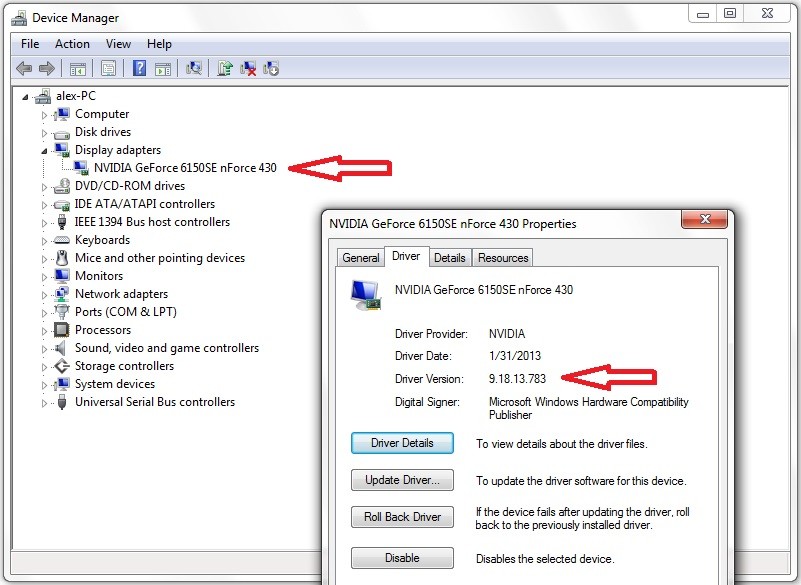Click the DVD/CD-ROM drives category icon
This screenshot has width=801, height=585.
62,186
